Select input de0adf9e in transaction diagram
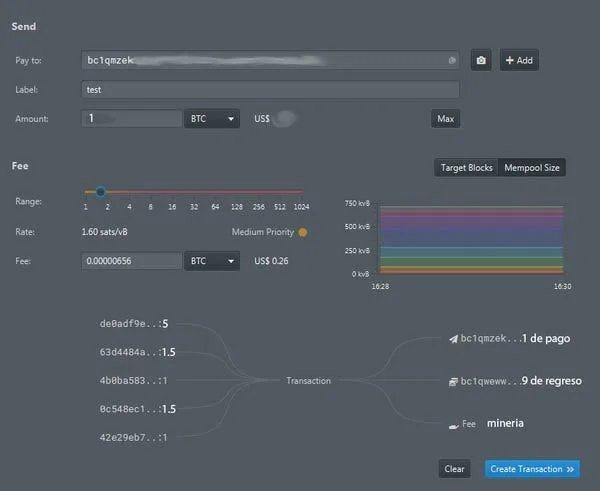This screenshot has width=600, height=491. pyautogui.click(x=134, y=324)
